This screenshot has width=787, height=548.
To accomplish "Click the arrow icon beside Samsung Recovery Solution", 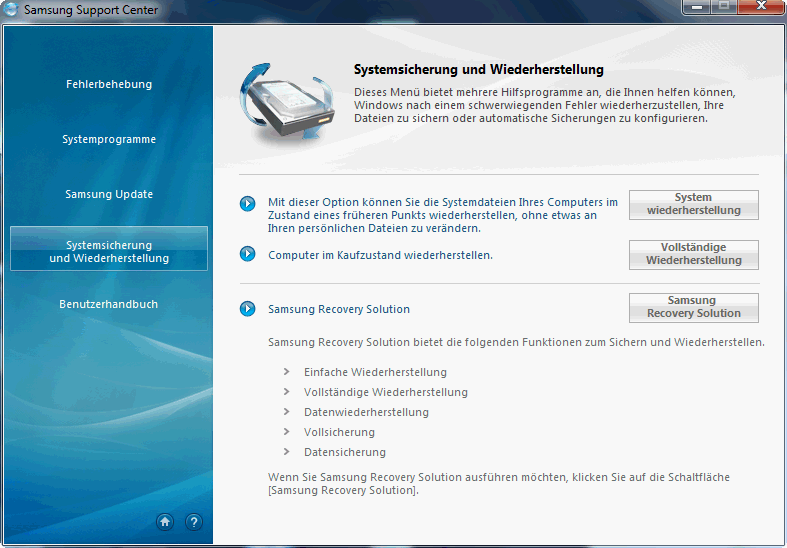I will (x=248, y=309).
